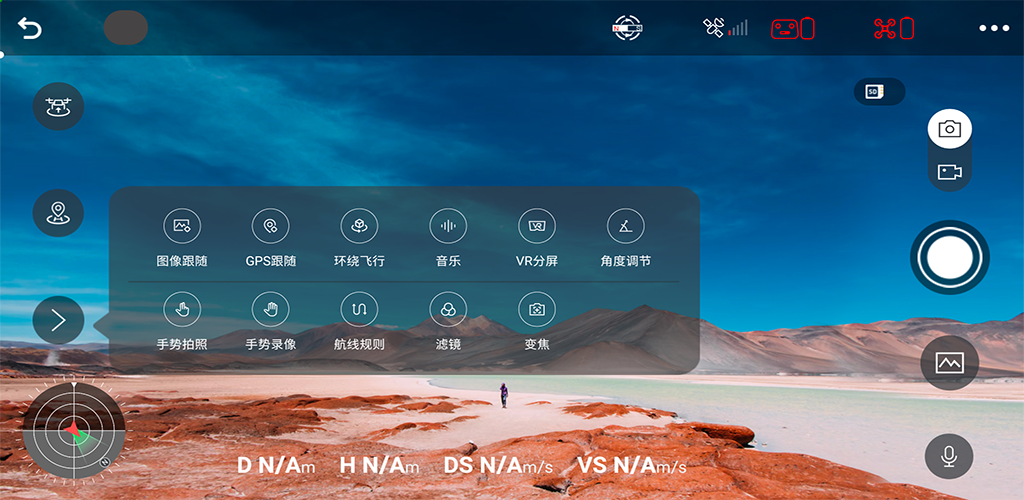Check the GPS satellite signal icon

tap(725, 28)
